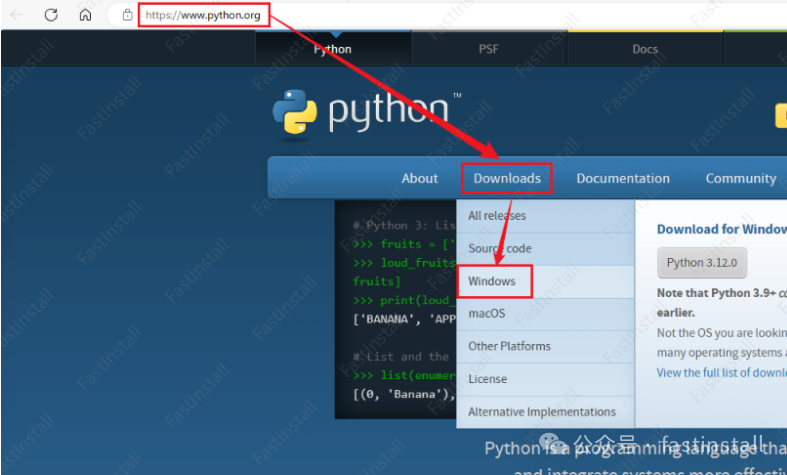
Task: Click the site lock icon
Action: (x=127, y=15)
